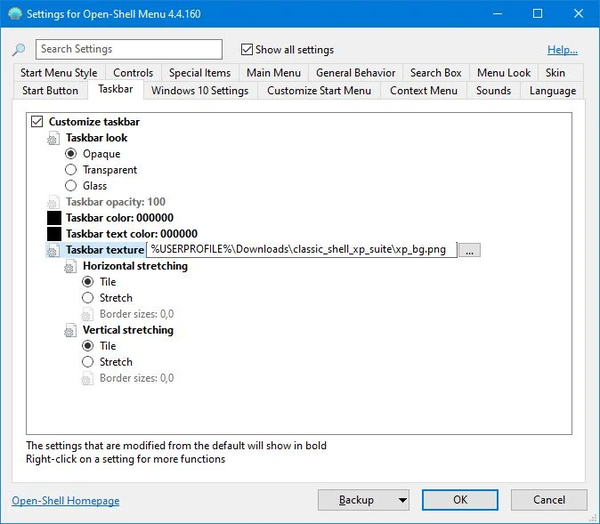Maximize the Open-Shell settings window
This screenshot has height=524, width=600.
point(538,14)
